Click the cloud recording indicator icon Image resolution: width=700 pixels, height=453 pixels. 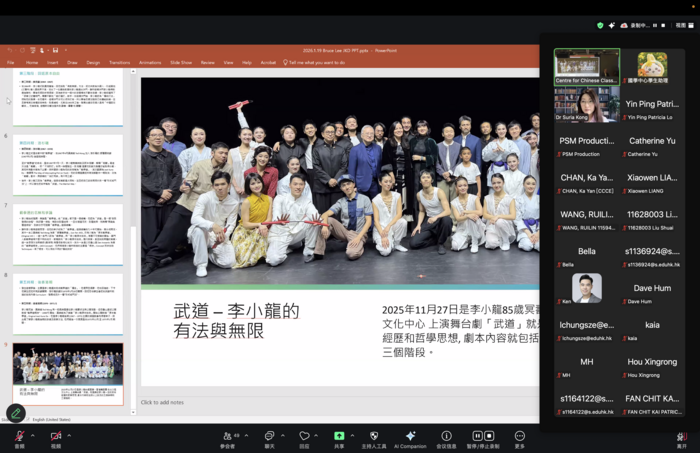[x=624, y=25]
